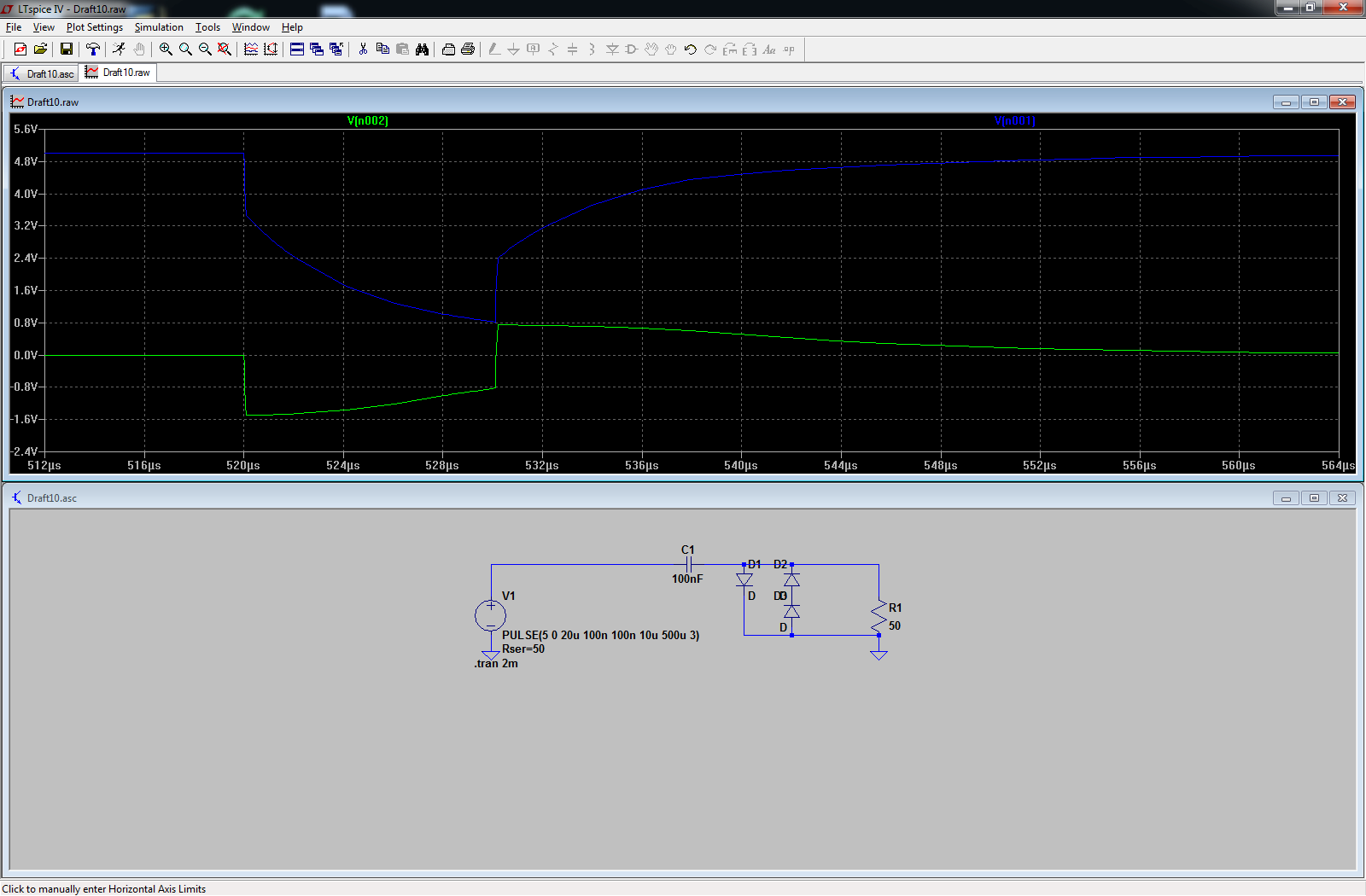This screenshot has width=1366, height=896.
Task: Click capacitor C1 in schematic
Action: [688, 565]
